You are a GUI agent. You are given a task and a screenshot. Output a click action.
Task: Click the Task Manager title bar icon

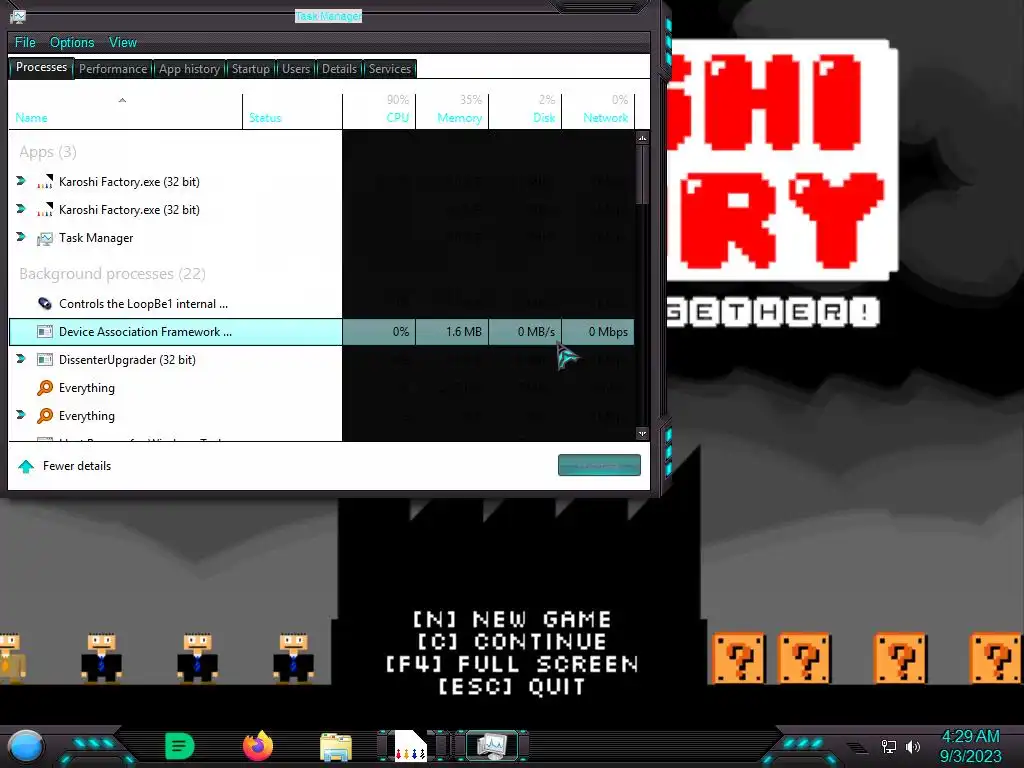click(18, 16)
